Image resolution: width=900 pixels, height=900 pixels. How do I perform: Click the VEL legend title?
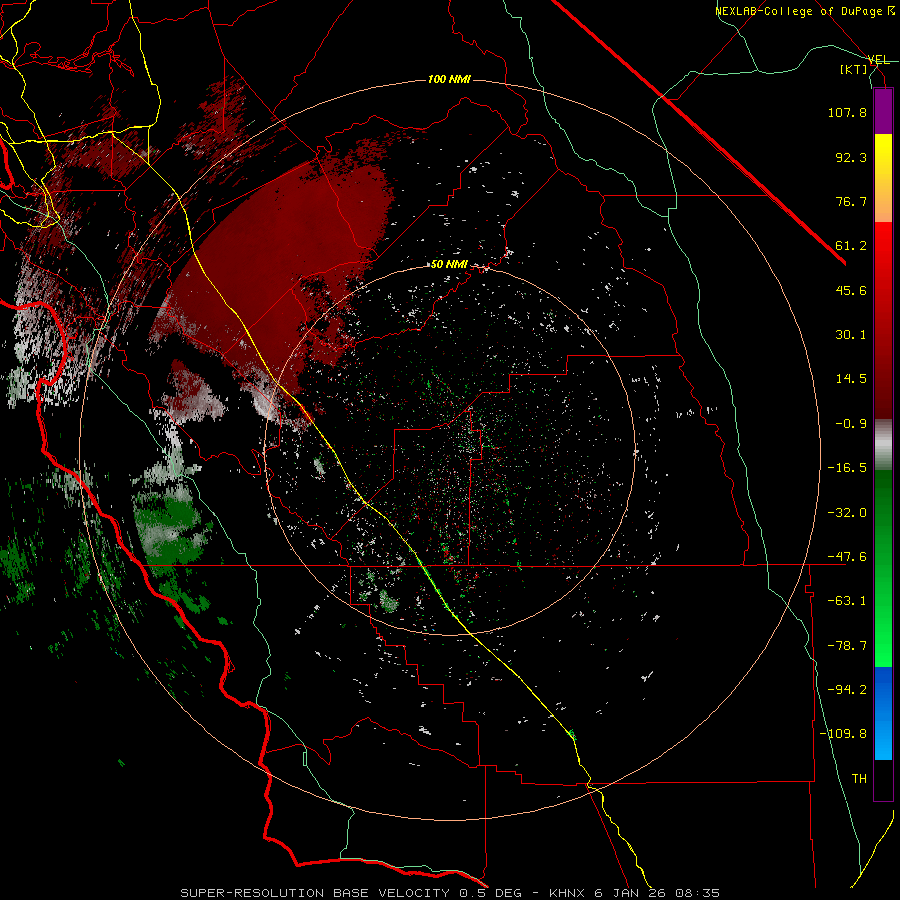click(878, 60)
